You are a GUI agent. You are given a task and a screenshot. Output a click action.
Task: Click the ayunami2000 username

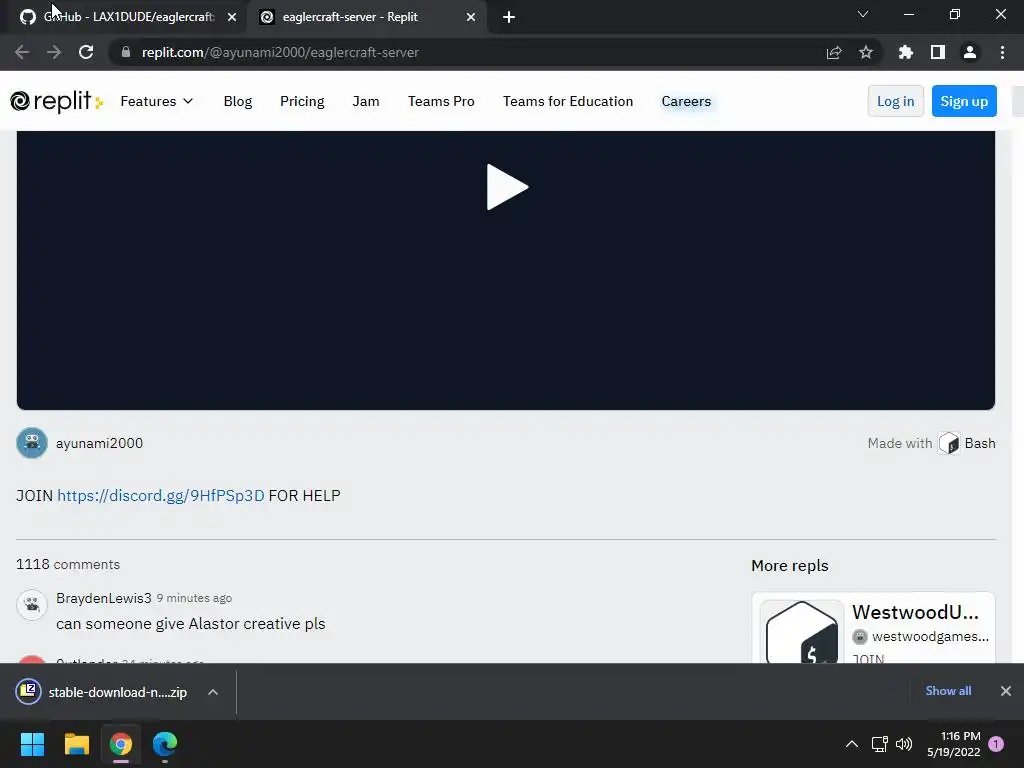tap(99, 443)
